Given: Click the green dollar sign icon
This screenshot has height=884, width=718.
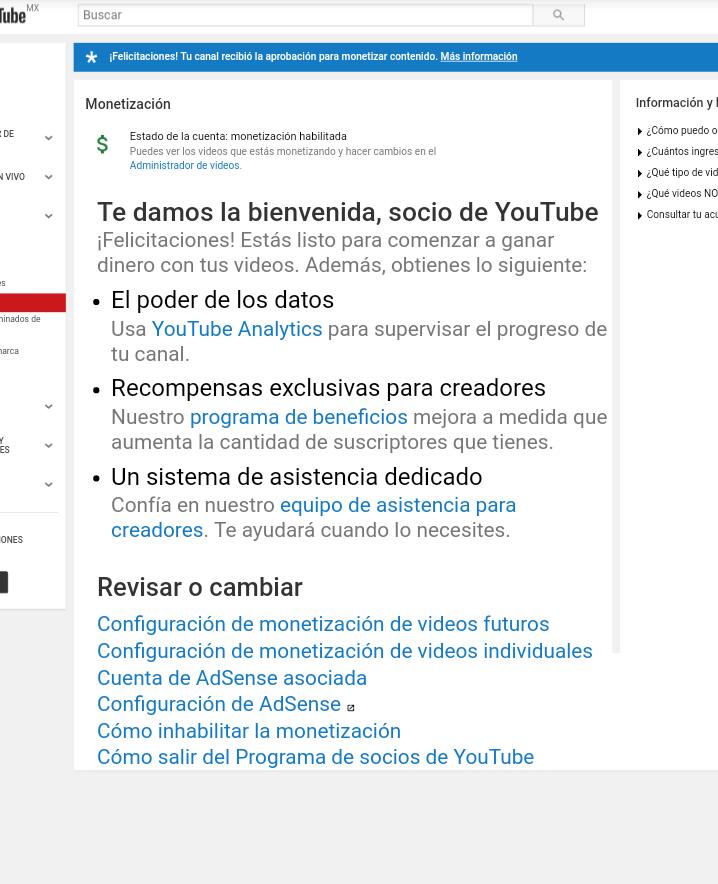Looking at the screenshot, I should coord(102,144).
